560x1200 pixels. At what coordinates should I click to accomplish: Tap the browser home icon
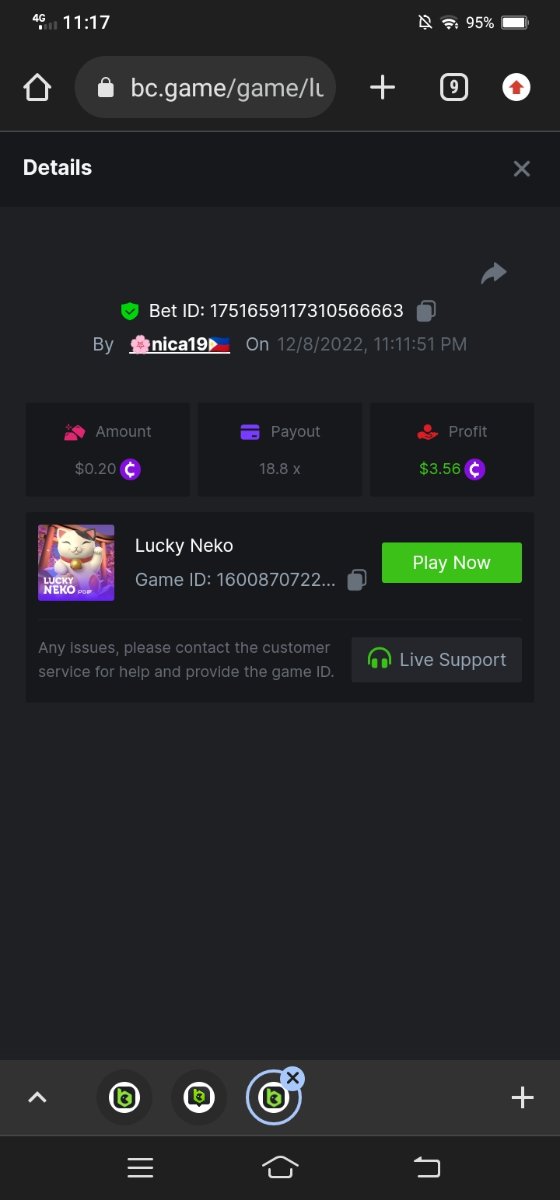point(37,88)
